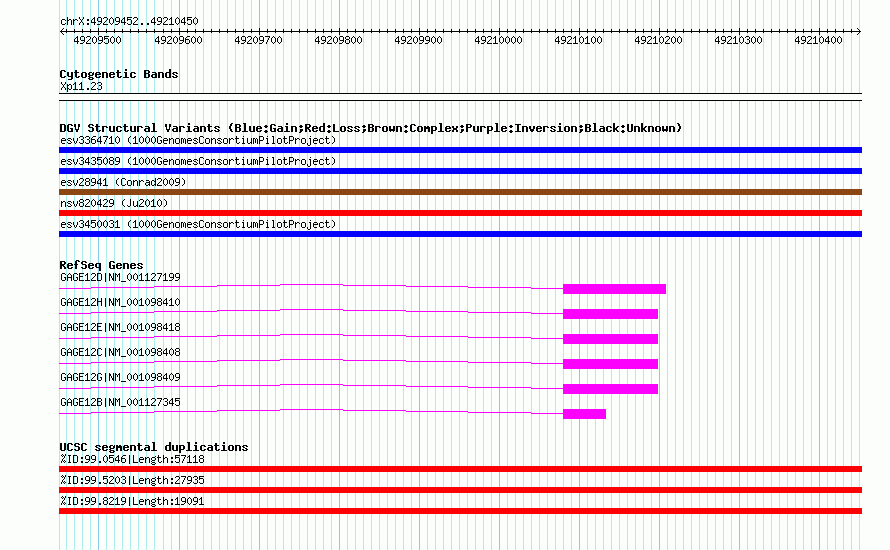Viewport: 890px width, 550px height.
Task: Click ruler position 49210200
Action: [658, 40]
